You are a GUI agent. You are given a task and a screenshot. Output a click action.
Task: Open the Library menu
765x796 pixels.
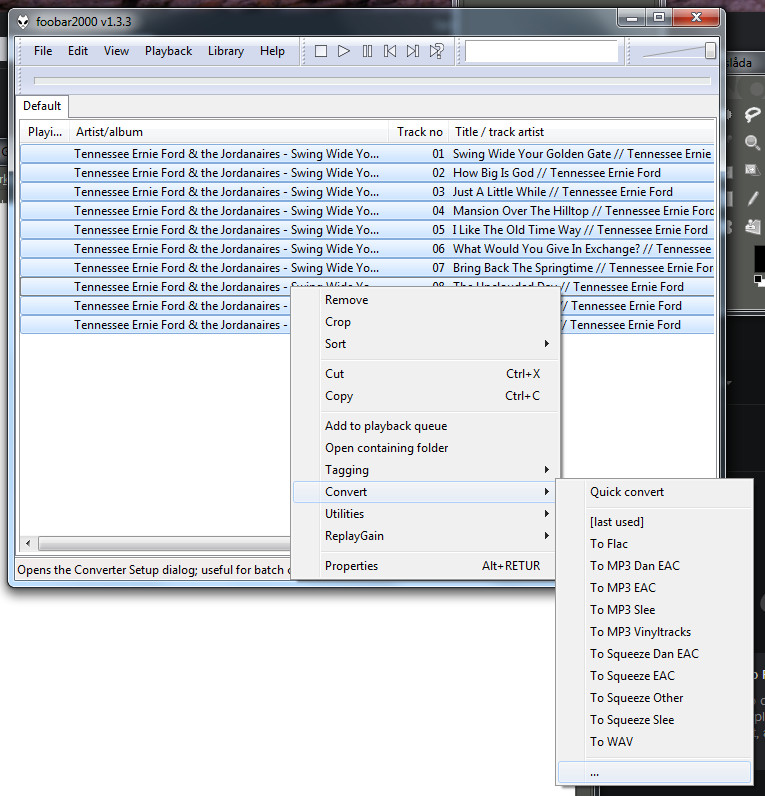pos(225,51)
